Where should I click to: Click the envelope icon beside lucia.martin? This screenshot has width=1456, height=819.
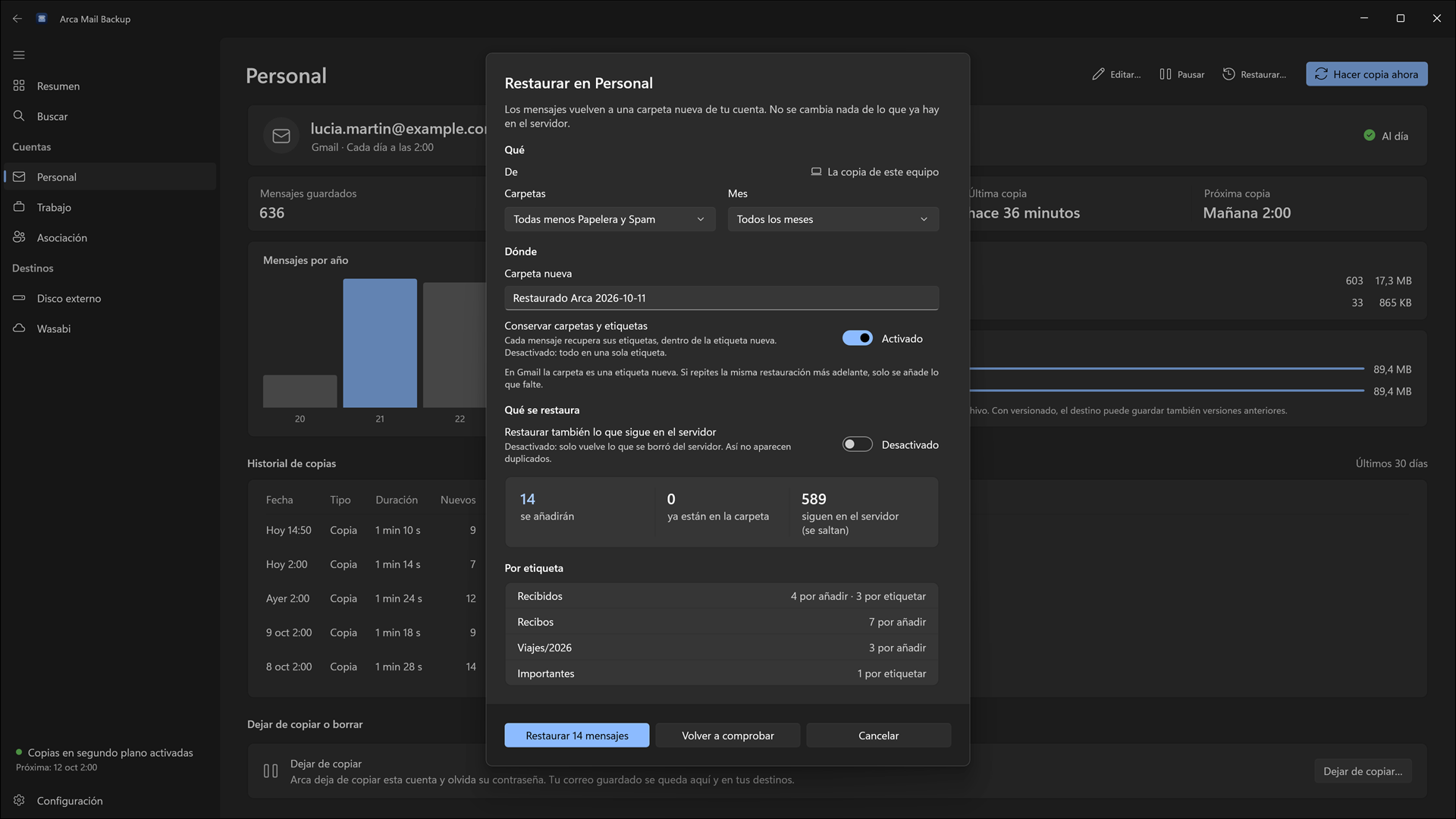coord(281,136)
